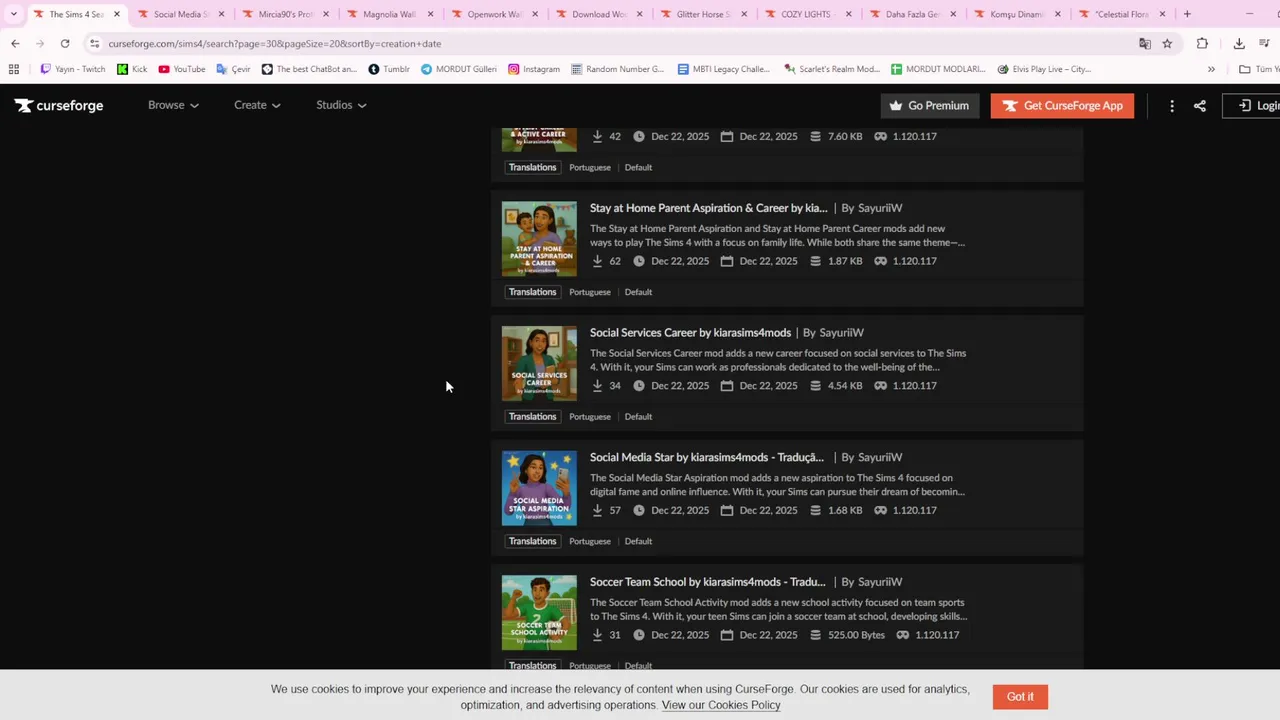
Task: Bookmark page with star icon
Action: click(x=1167, y=44)
